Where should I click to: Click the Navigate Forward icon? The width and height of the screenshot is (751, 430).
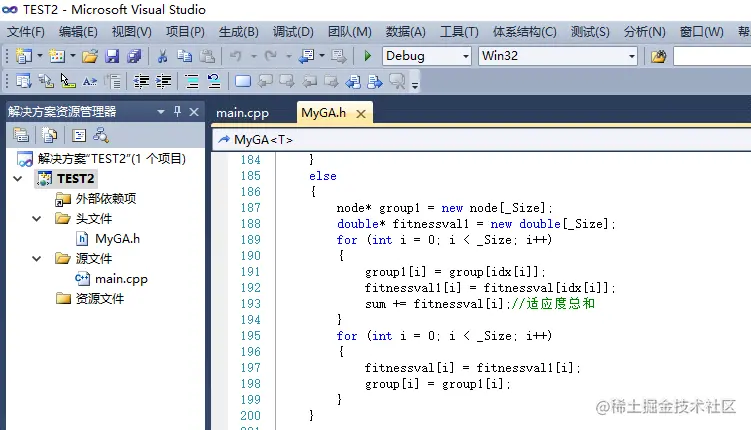click(x=339, y=57)
